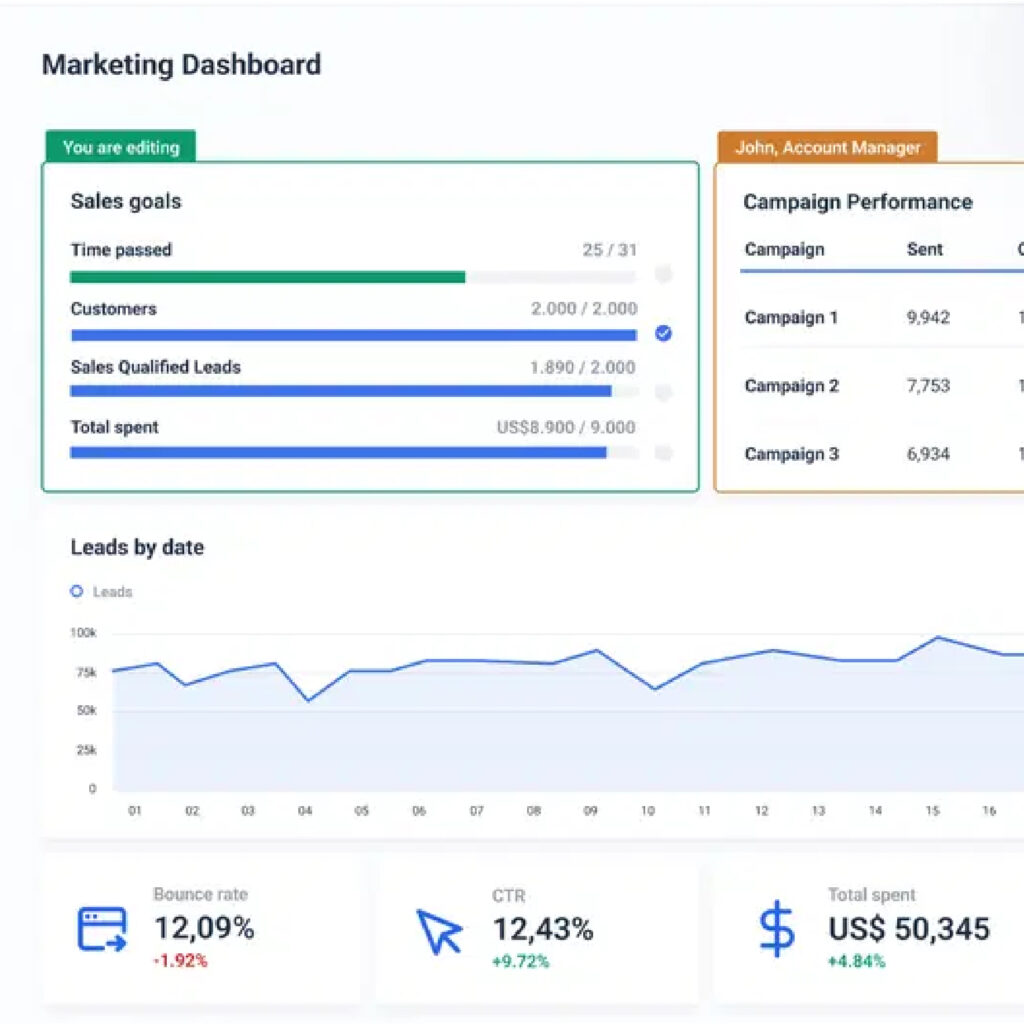Select the 'John, Account Manager' orange tab
This screenshot has width=1024, height=1024.
[827, 147]
